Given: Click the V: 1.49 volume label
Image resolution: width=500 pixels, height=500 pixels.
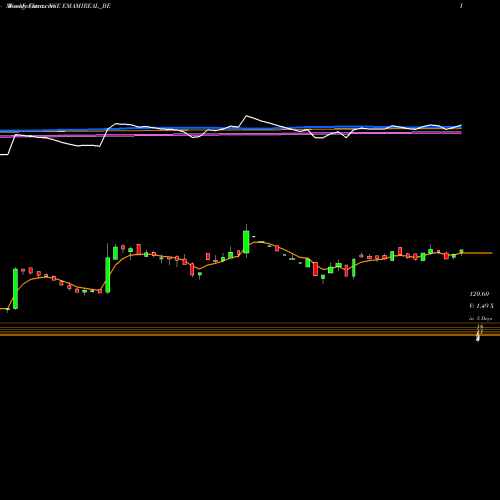Looking at the screenshot, I should [x=481, y=306].
